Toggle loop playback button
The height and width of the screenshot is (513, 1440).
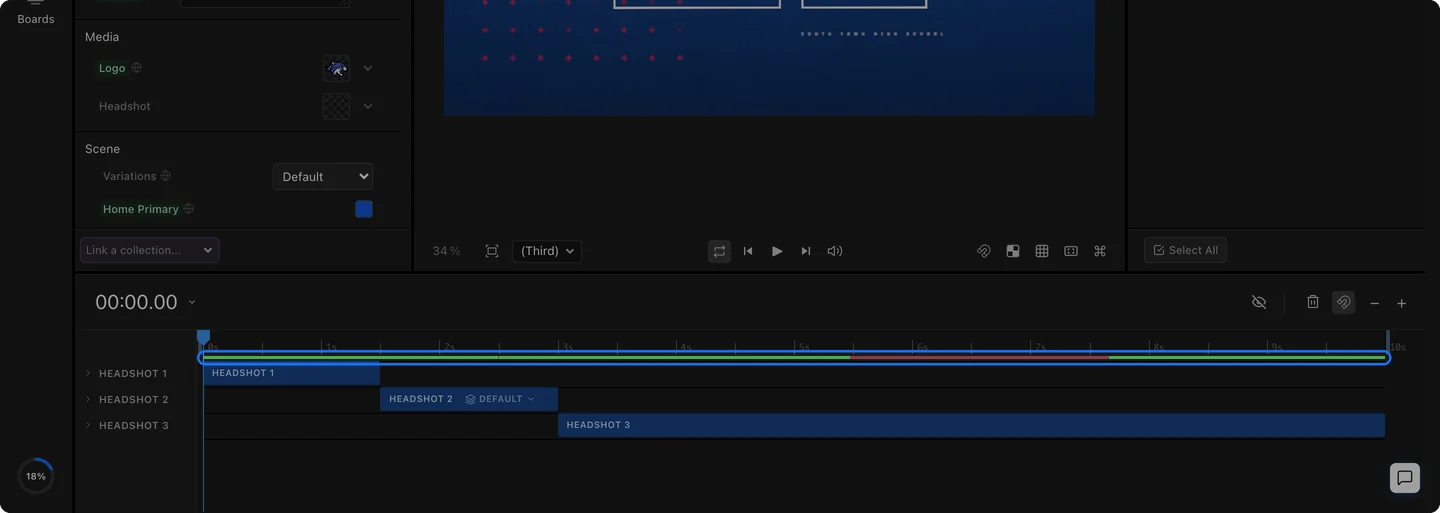point(719,251)
